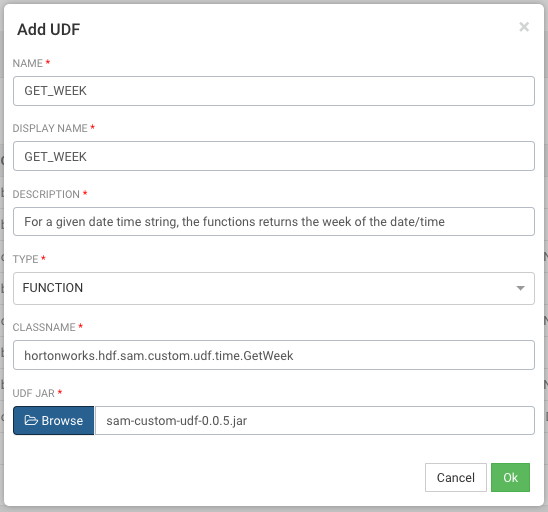Cancel adding the UDF

pyautogui.click(x=456, y=477)
